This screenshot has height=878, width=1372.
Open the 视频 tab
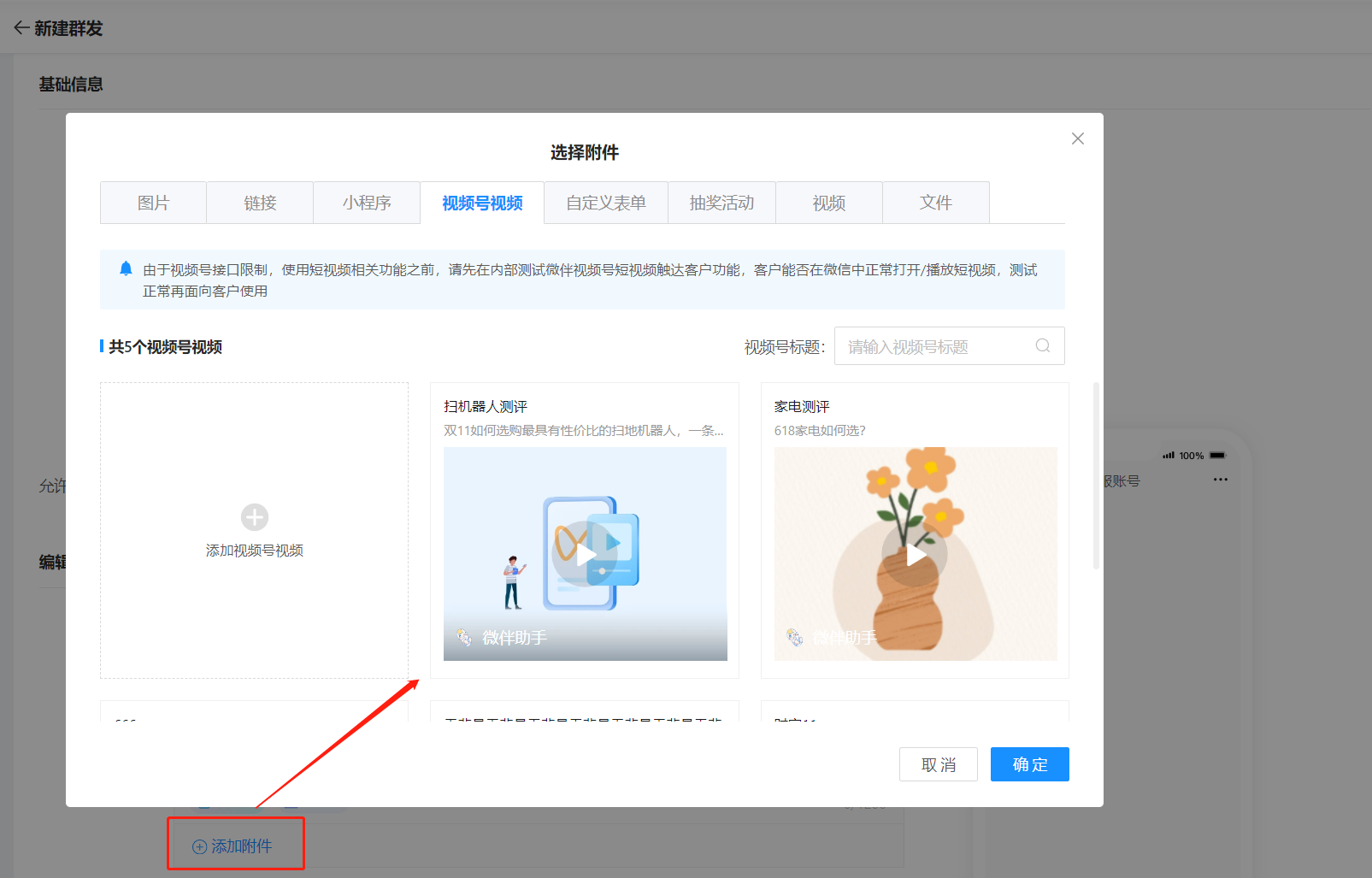[x=829, y=203]
